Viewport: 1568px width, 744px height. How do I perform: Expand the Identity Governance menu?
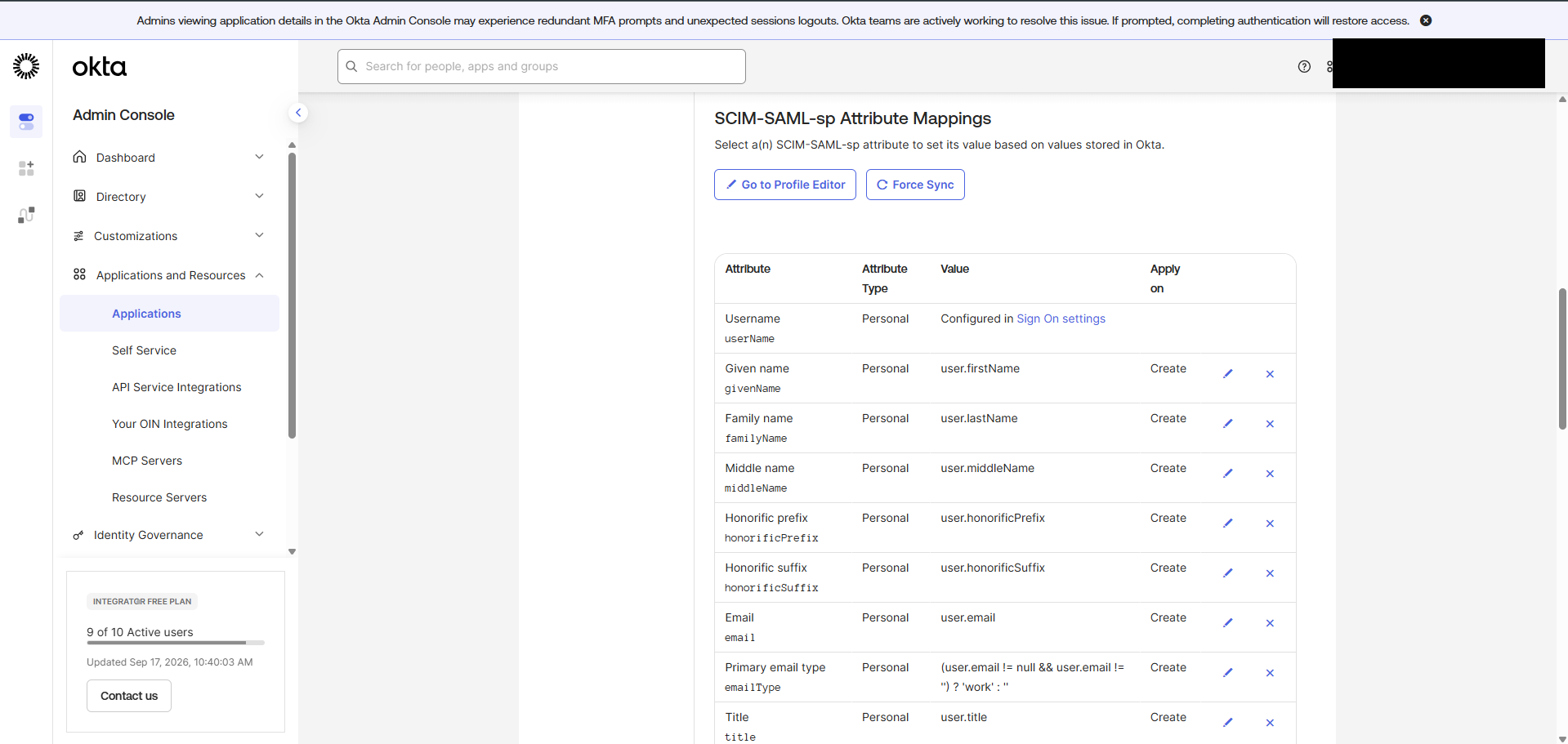tap(169, 535)
